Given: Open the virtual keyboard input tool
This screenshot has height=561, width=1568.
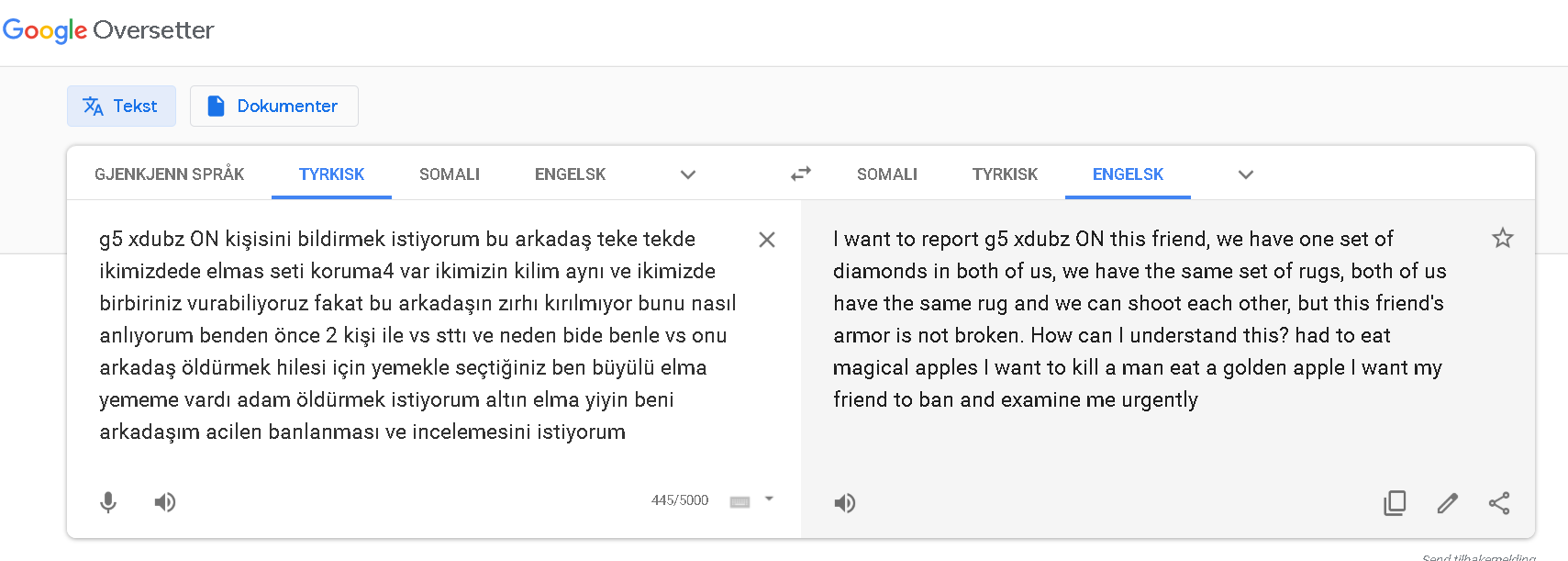Looking at the screenshot, I should tap(740, 501).
